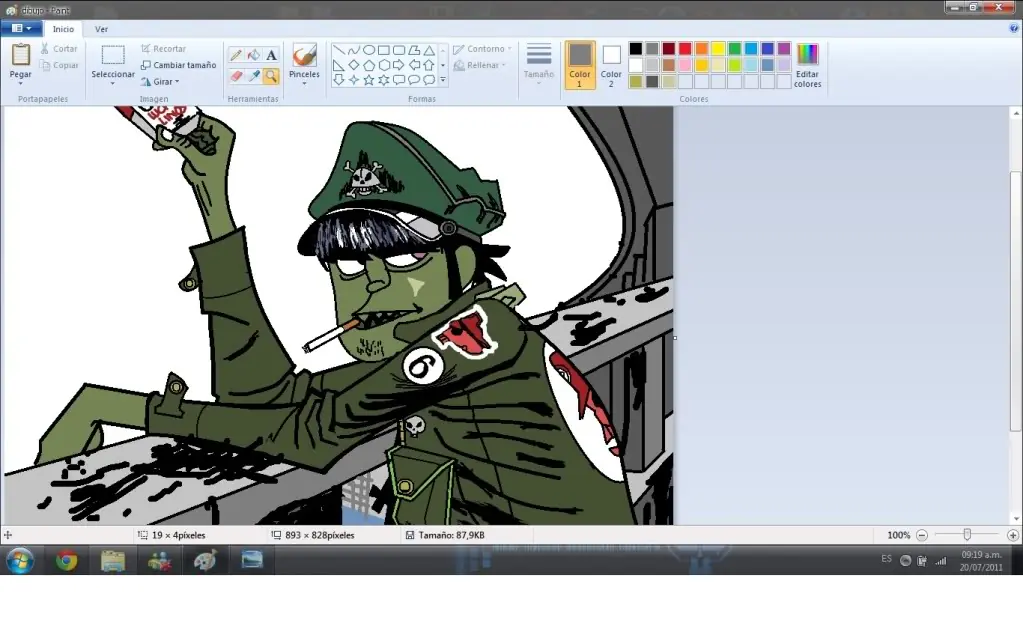This screenshot has height=620, width=1023.
Task: Click the Pinceles brush icon
Action: pyautogui.click(x=304, y=55)
